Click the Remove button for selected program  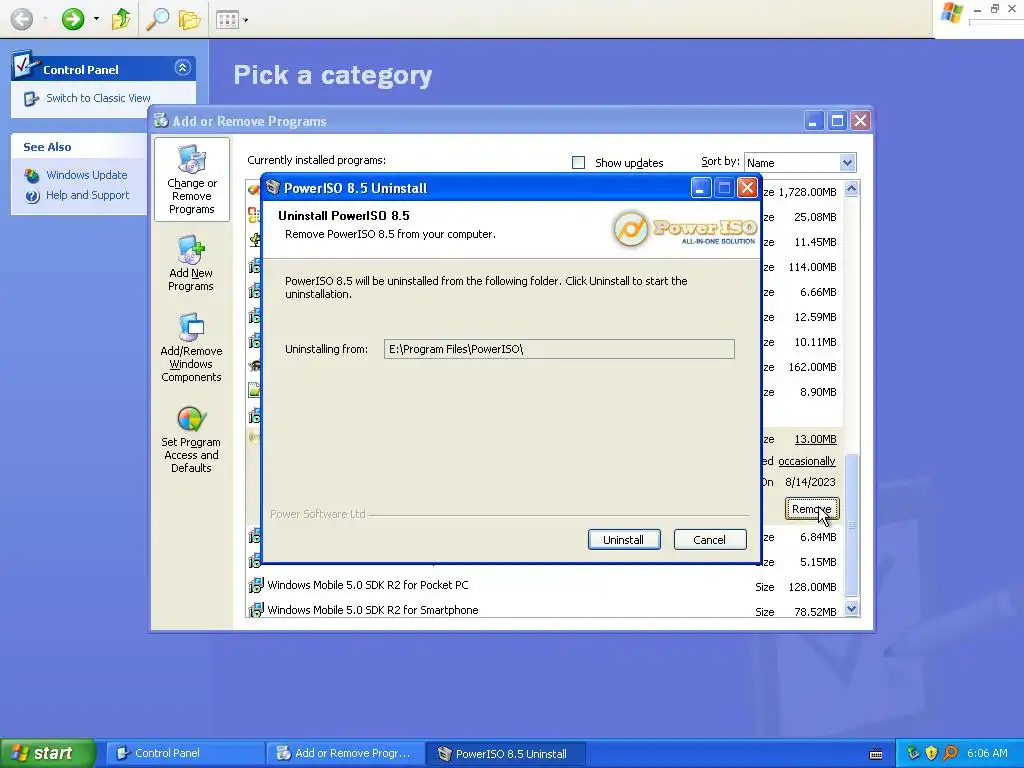(812, 509)
